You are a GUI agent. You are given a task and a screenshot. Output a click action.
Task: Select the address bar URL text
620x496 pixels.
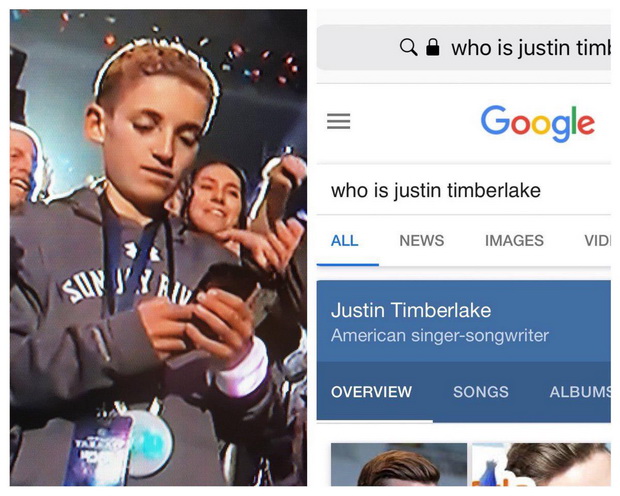(x=531, y=48)
